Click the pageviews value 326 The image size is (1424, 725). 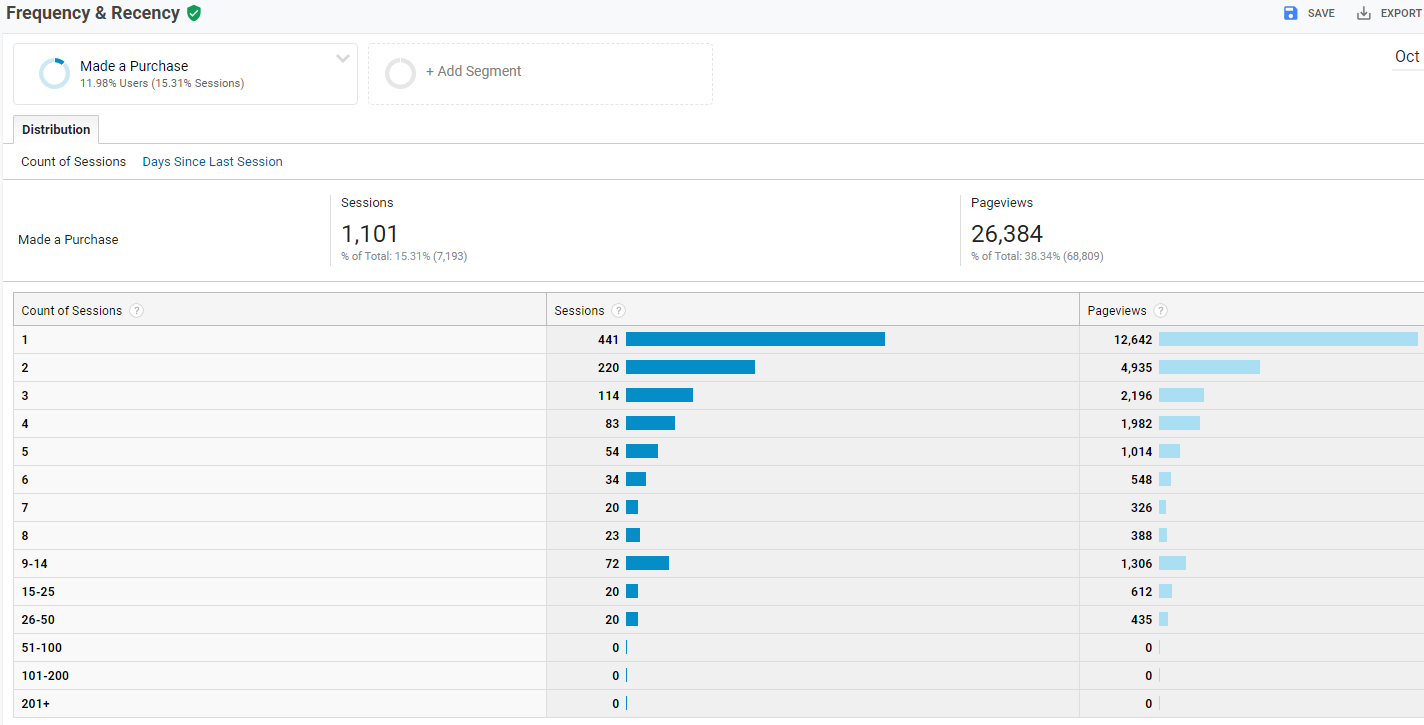click(1142, 508)
